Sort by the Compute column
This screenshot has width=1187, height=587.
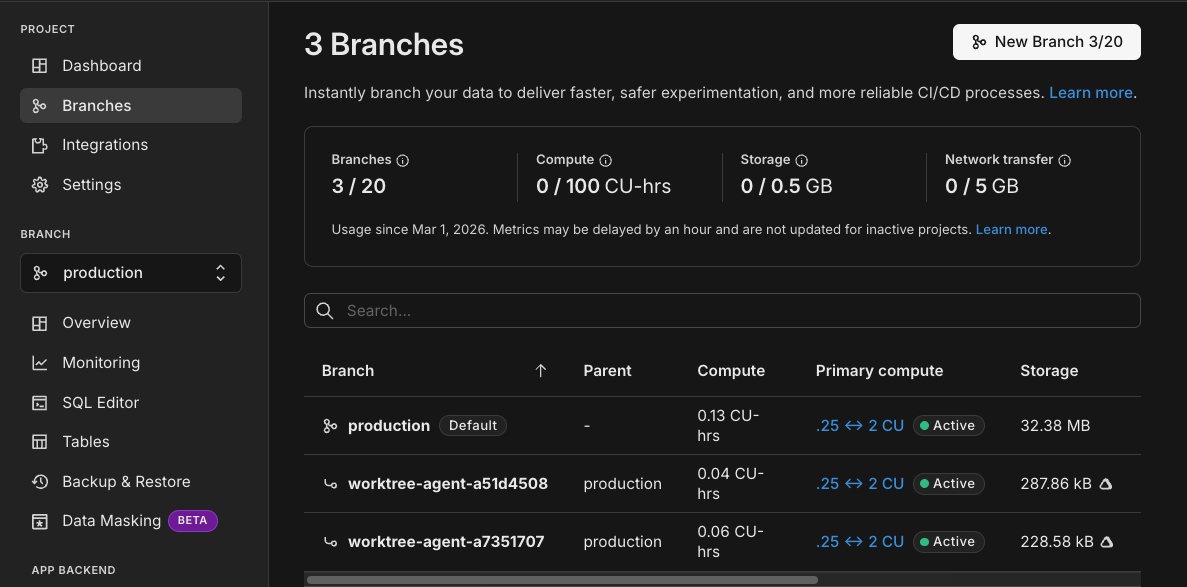pyautogui.click(x=731, y=370)
